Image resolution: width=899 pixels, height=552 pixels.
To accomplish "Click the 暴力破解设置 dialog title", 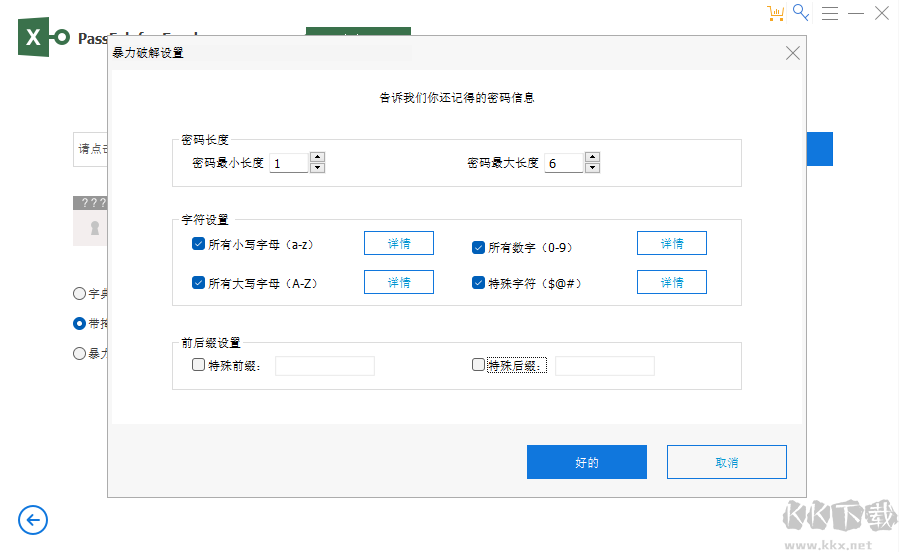I will [148, 53].
